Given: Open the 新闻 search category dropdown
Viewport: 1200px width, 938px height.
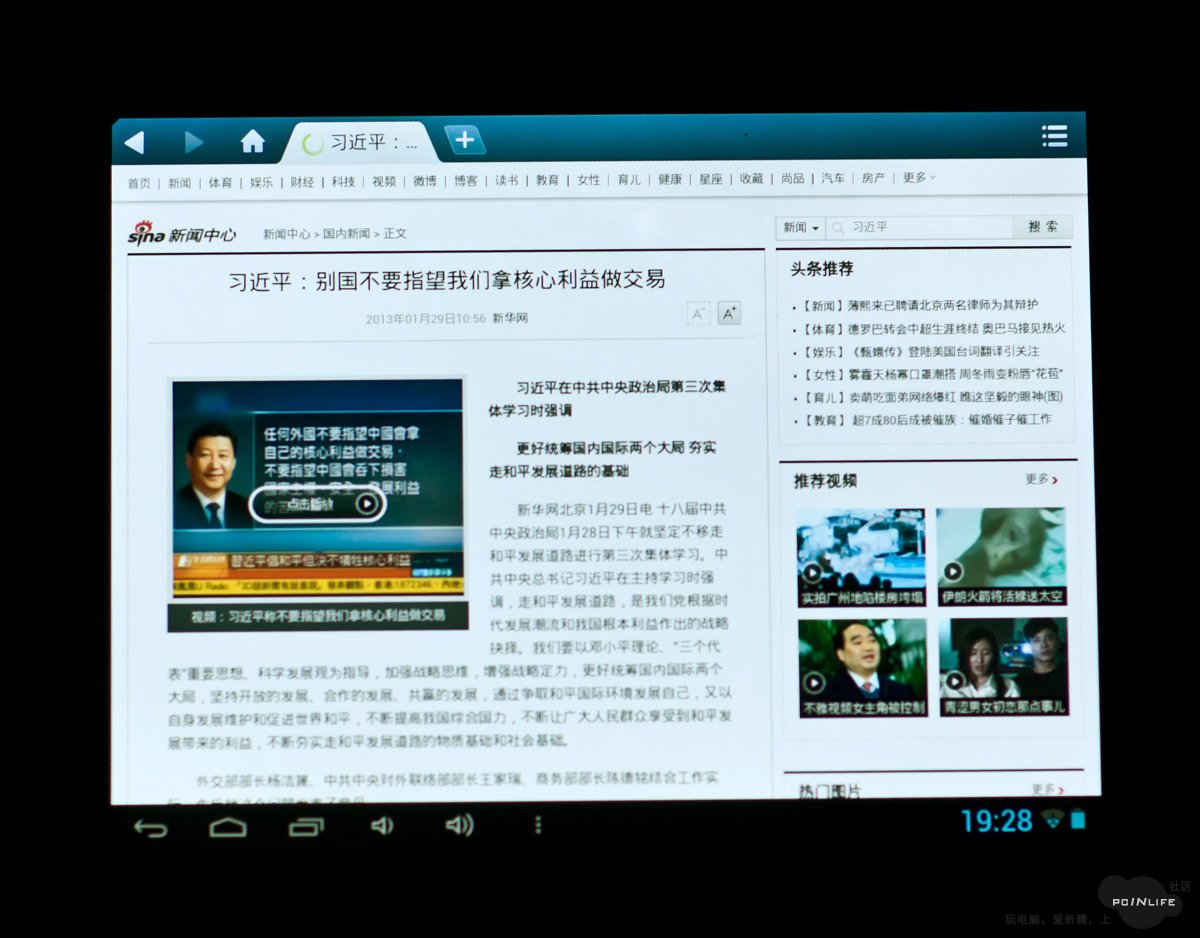Looking at the screenshot, I should coord(801,228).
